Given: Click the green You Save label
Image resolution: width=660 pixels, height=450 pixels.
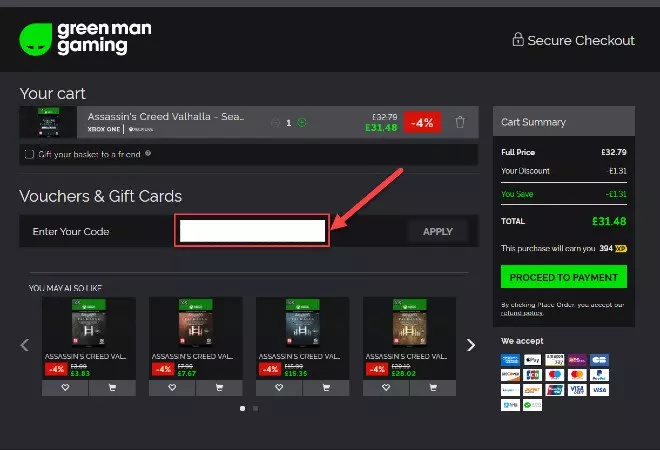Looking at the screenshot, I should 517,194.
